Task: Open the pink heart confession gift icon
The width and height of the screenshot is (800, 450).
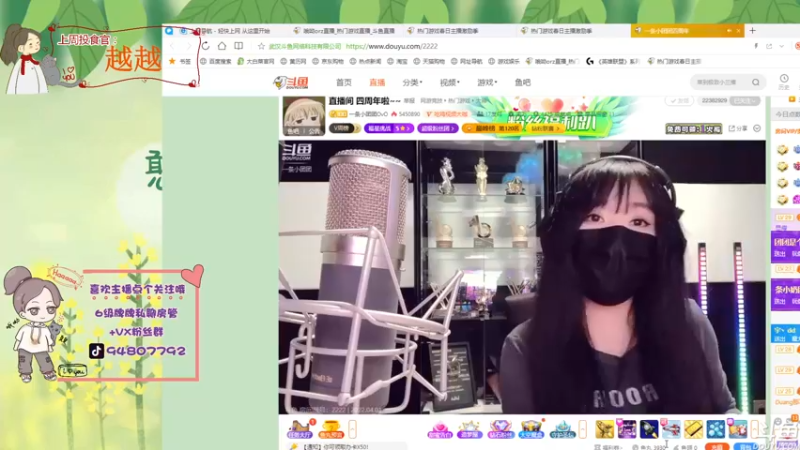Action: pyautogui.click(x=439, y=429)
